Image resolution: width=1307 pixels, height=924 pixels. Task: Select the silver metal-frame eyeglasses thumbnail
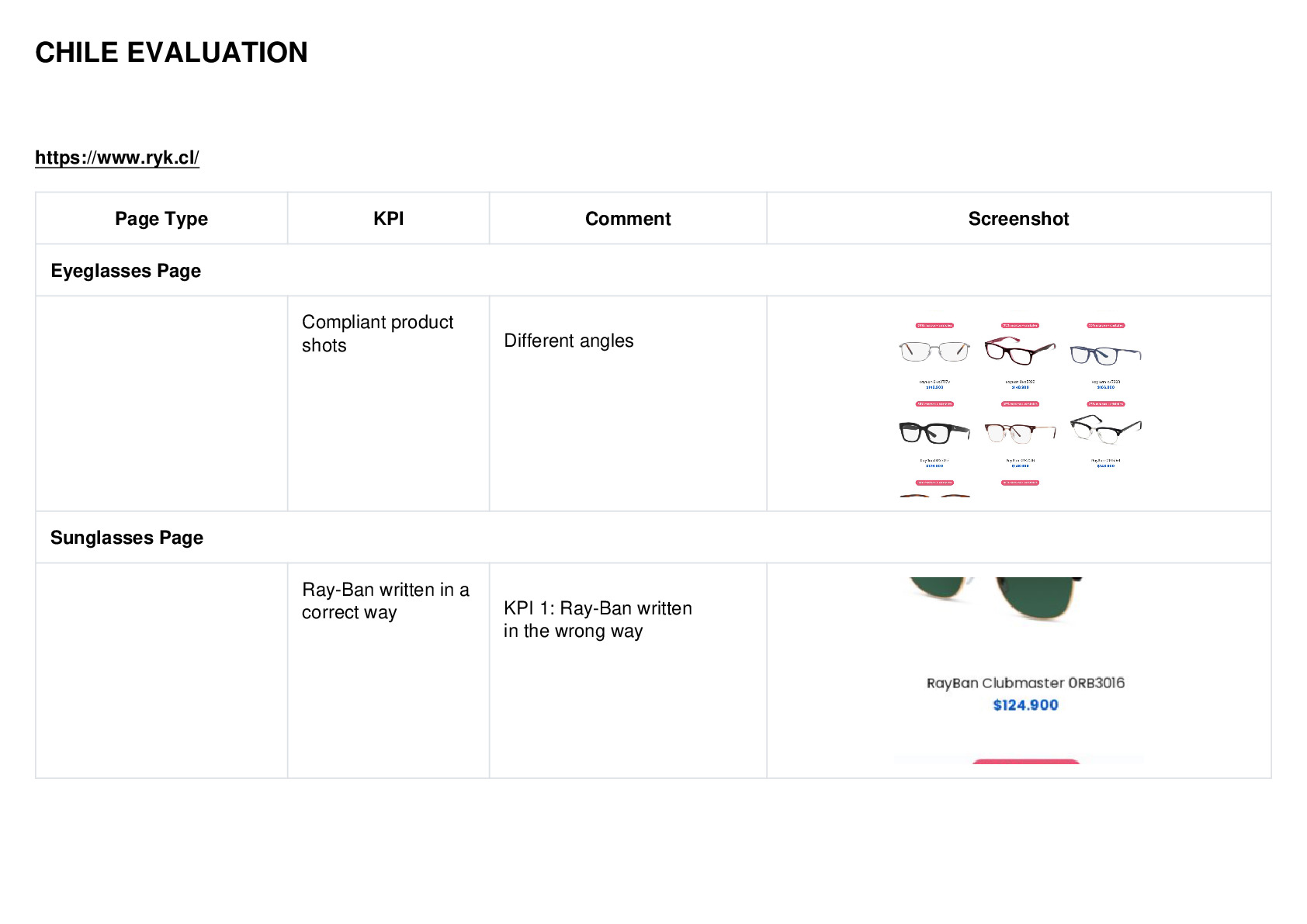tap(934, 351)
